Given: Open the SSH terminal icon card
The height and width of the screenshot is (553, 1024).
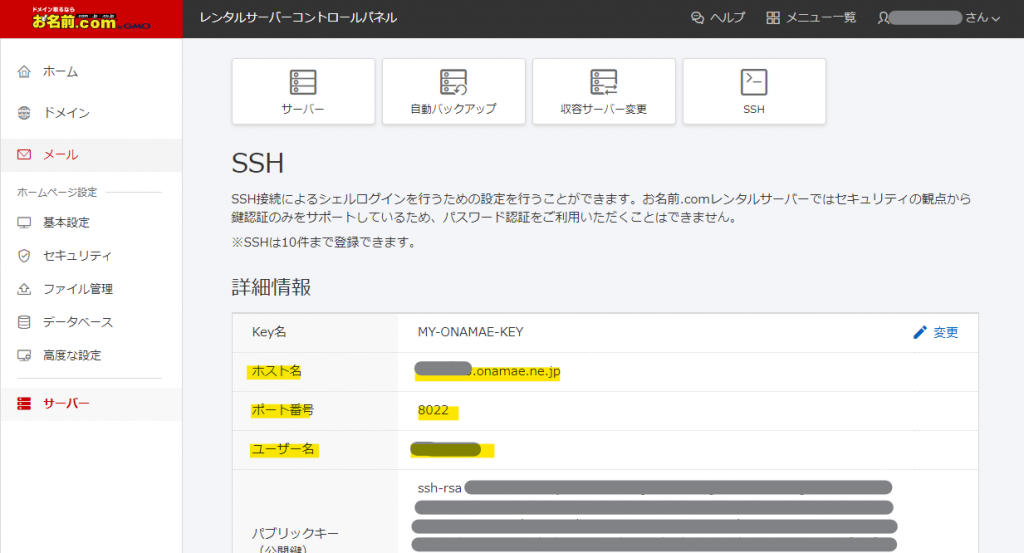Looking at the screenshot, I should (x=753, y=91).
